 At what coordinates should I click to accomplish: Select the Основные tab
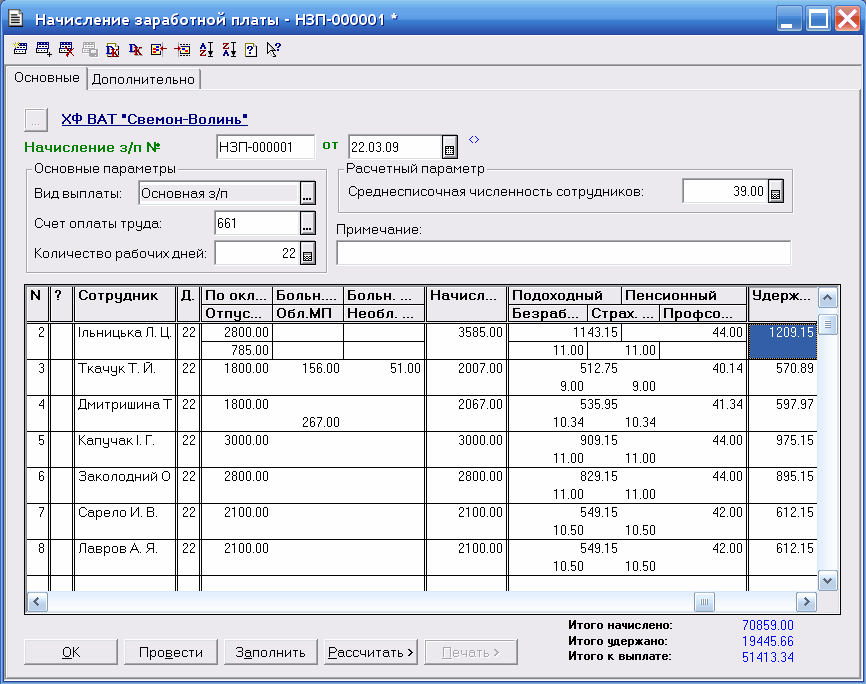pos(46,78)
